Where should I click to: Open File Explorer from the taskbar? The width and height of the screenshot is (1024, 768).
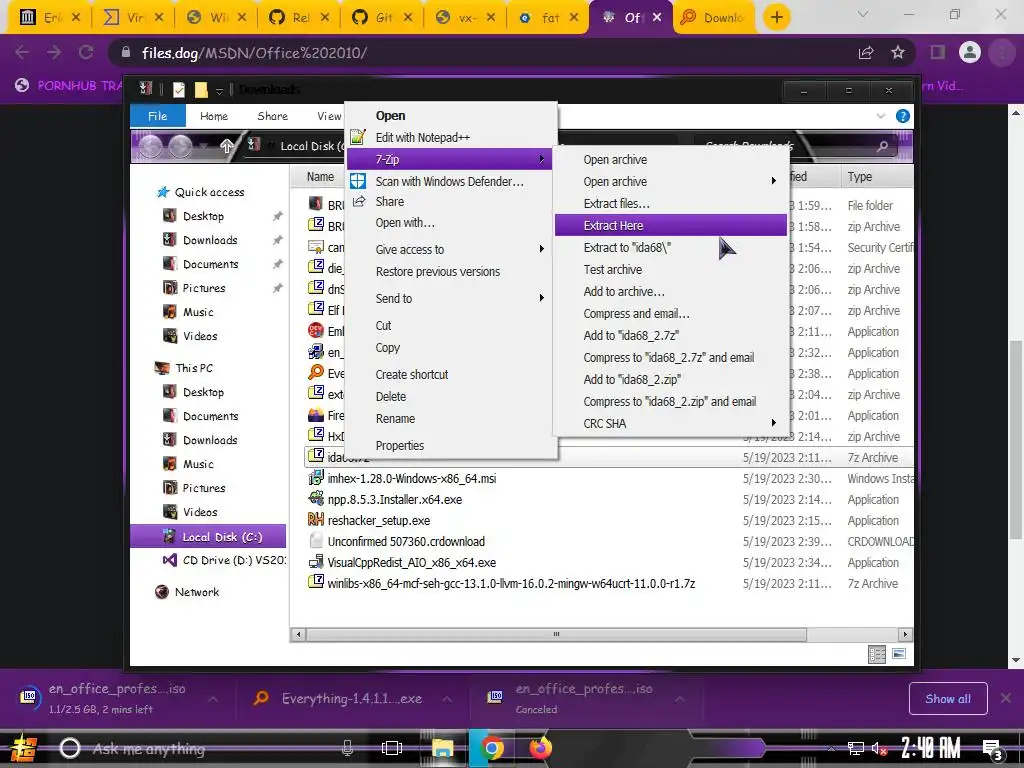[442, 748]
